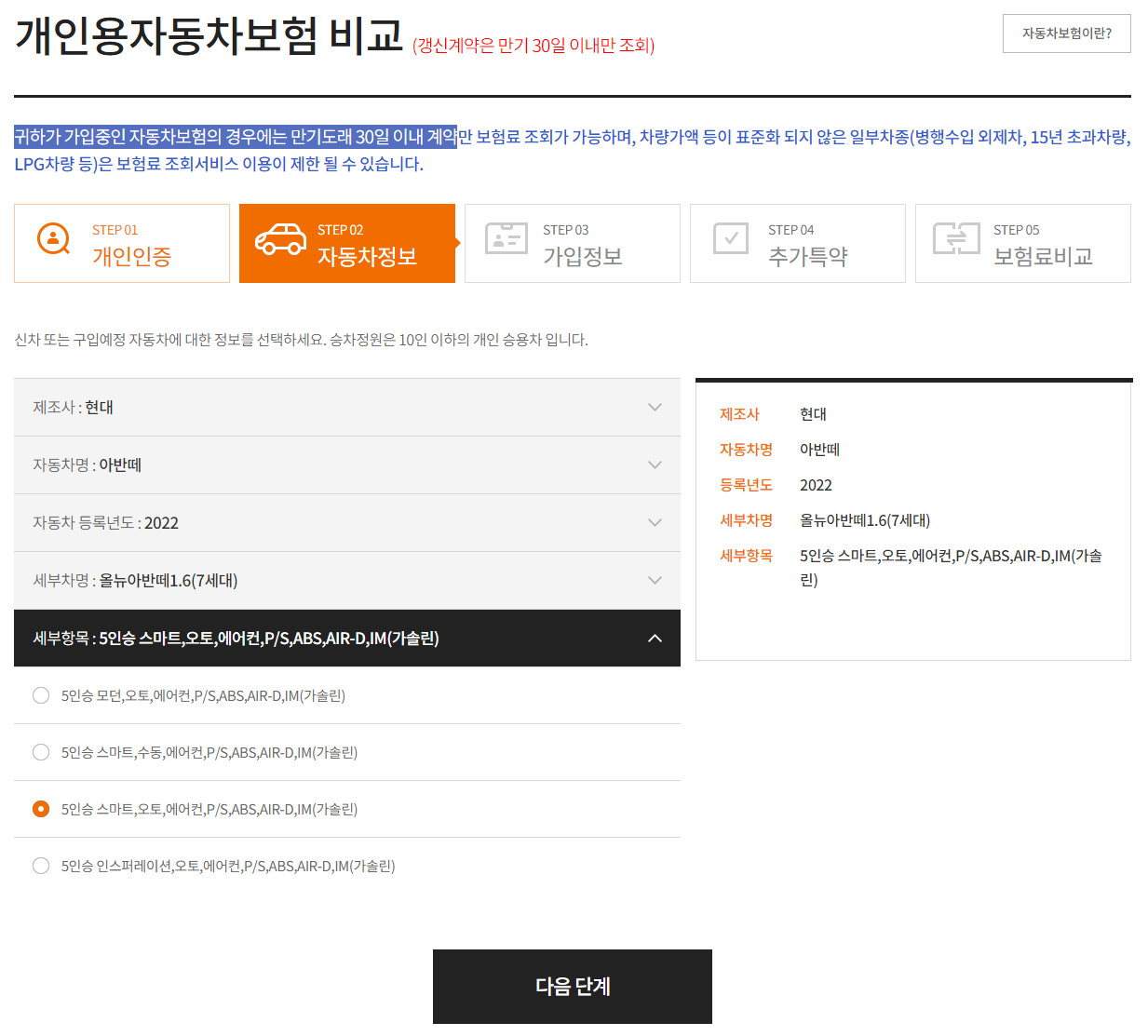Image resolution: width=1148 pixels, height=1036 pixels.
Task: Click 등록년도 label in summary panel
Action: pos(746,485)
